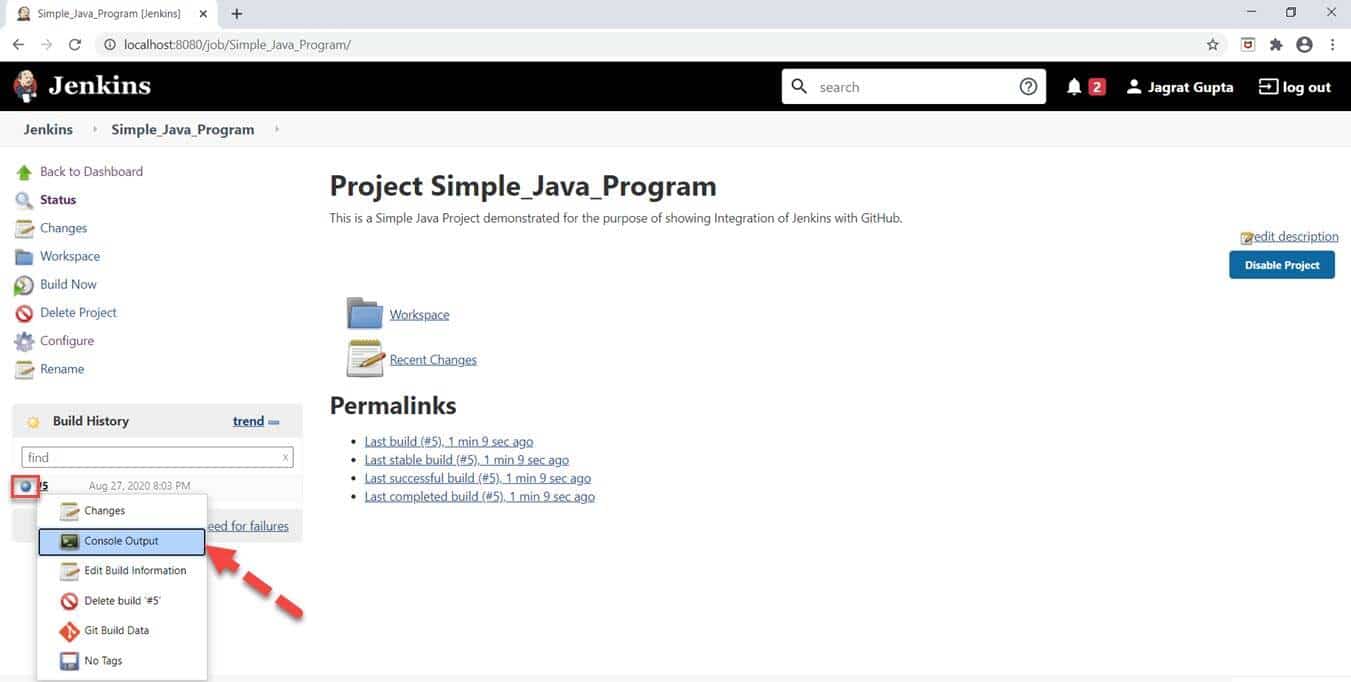The image size is (1351, 682).
Task: Open the Configure sidebar link
Action: click(x=67, y=341)
